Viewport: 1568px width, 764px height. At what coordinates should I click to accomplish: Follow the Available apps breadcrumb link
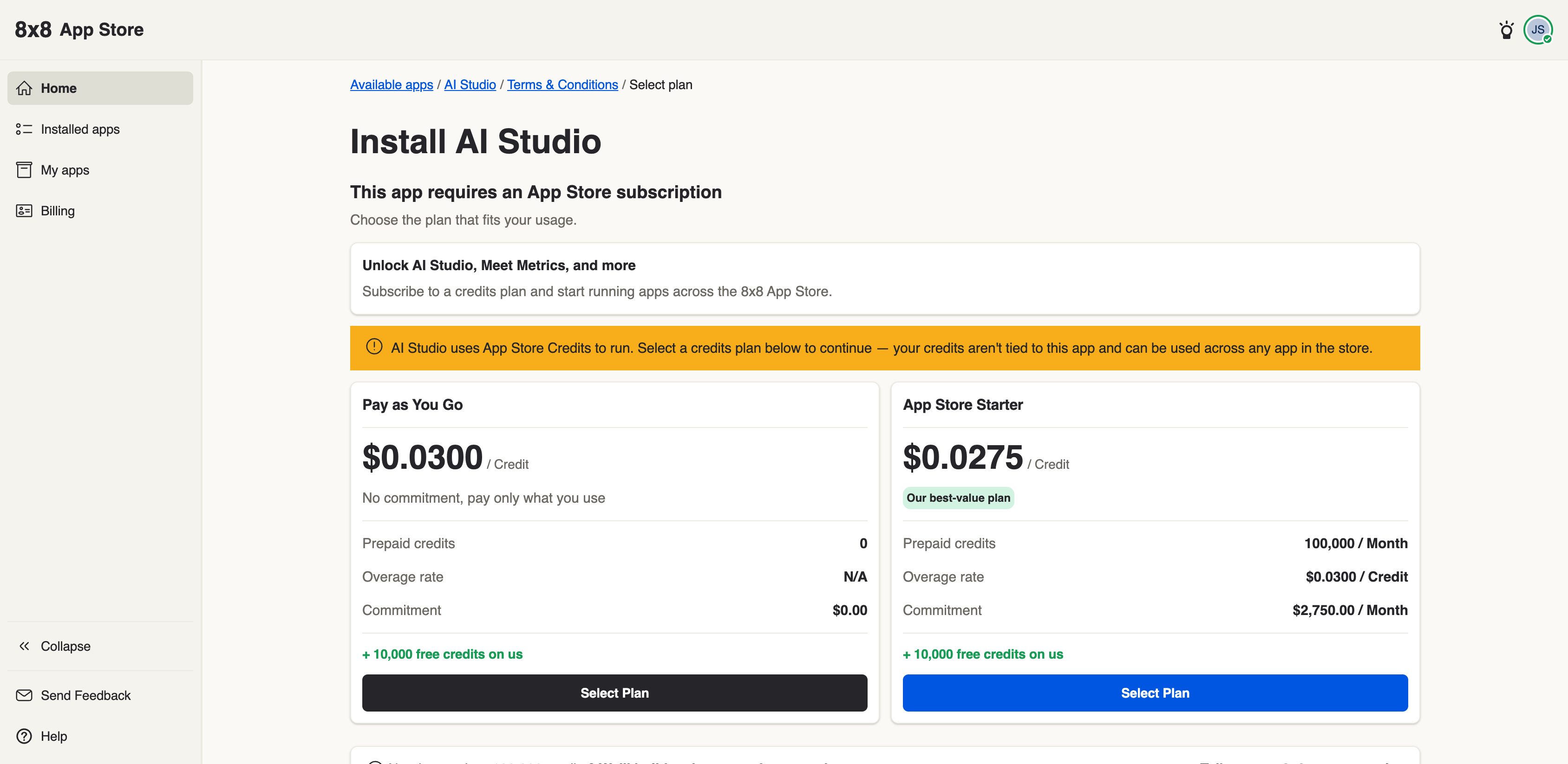392,84
